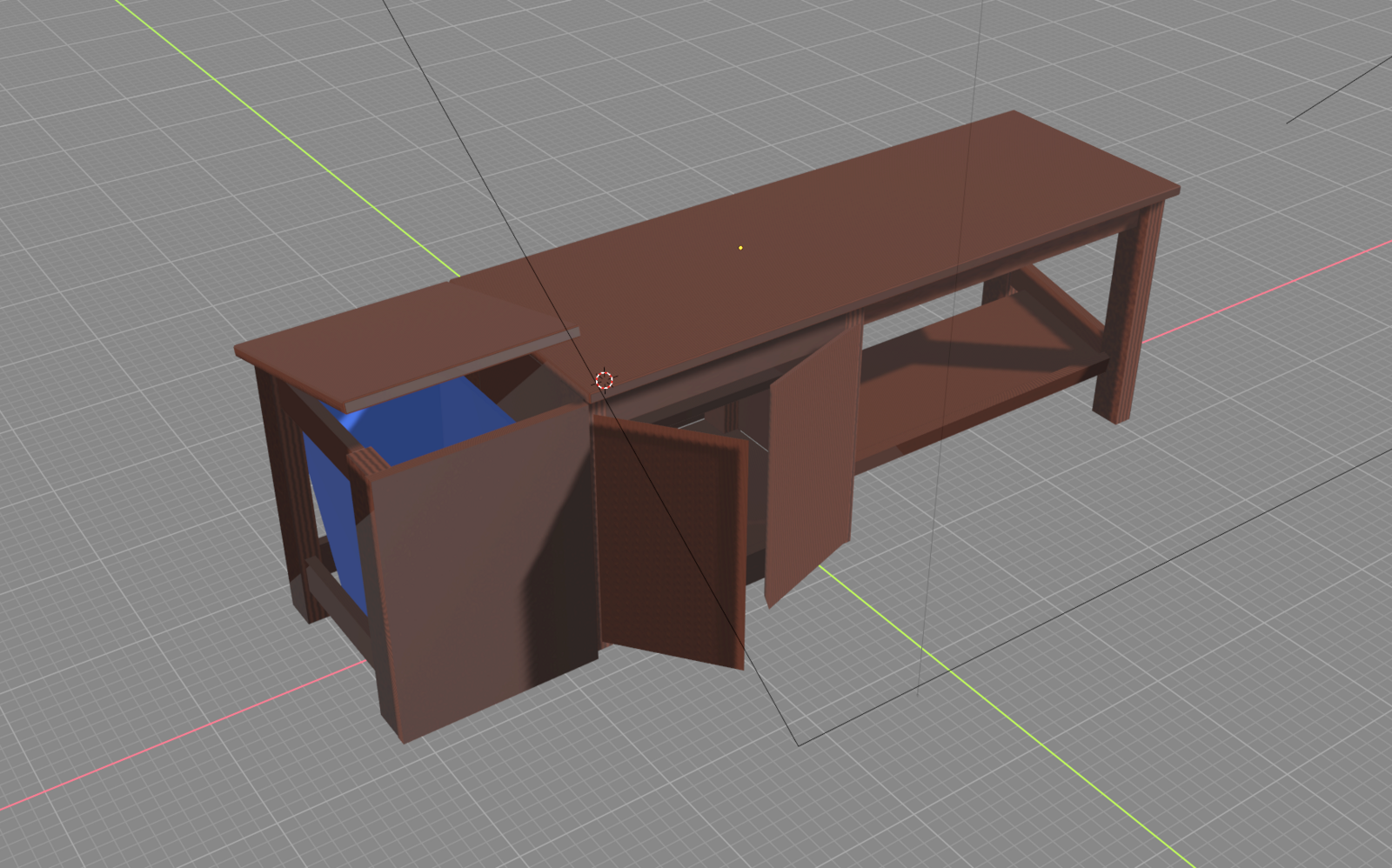Click the red X axis line on right side

tap(1261, 291)
